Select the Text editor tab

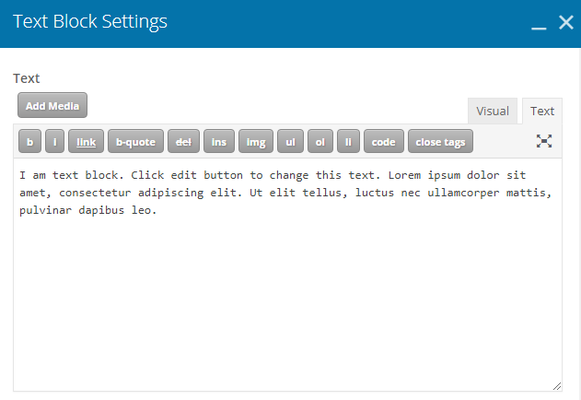[542, 111]
